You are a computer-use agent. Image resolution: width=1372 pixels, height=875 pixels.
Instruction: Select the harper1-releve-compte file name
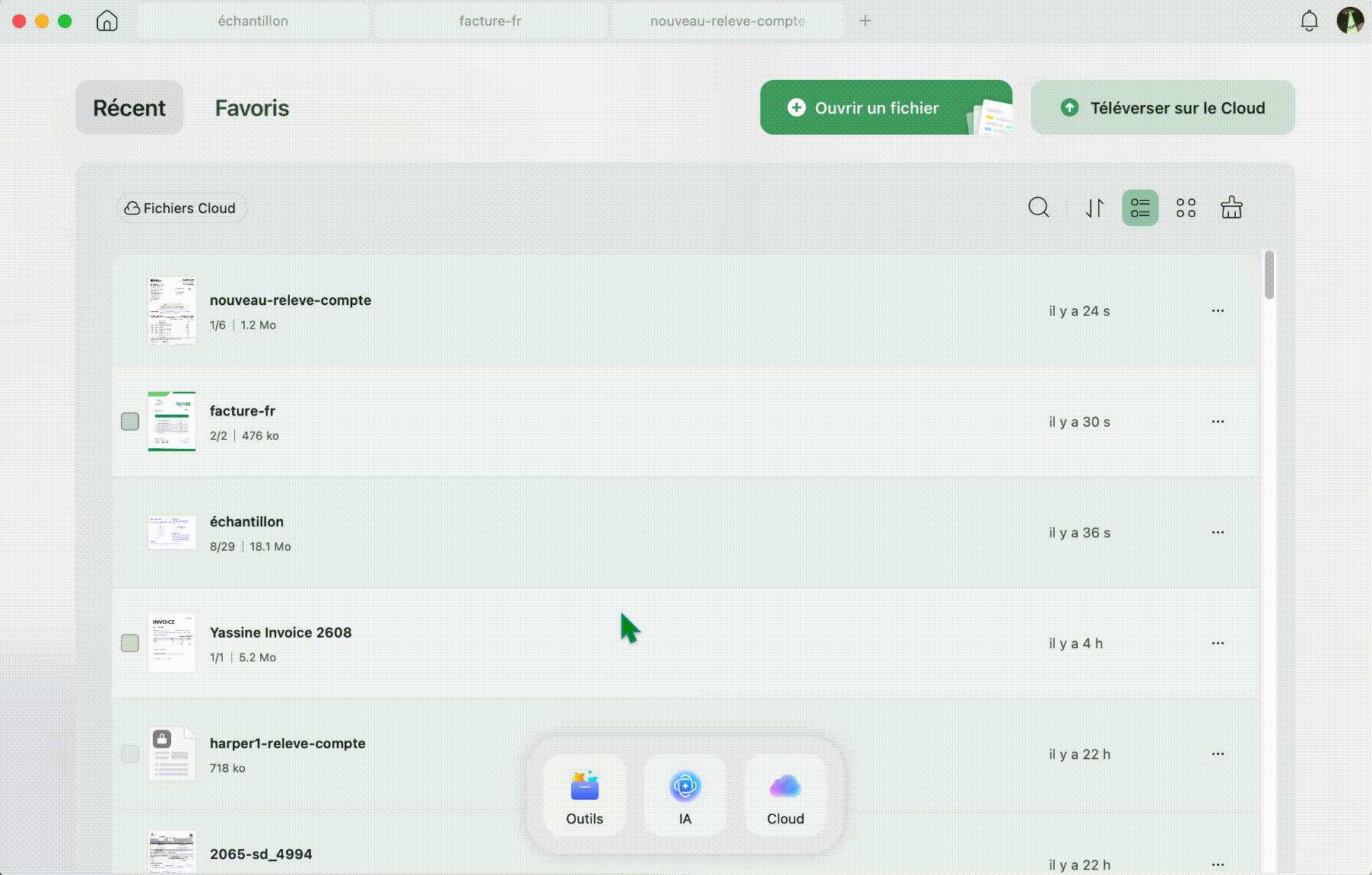pos(287,743)
